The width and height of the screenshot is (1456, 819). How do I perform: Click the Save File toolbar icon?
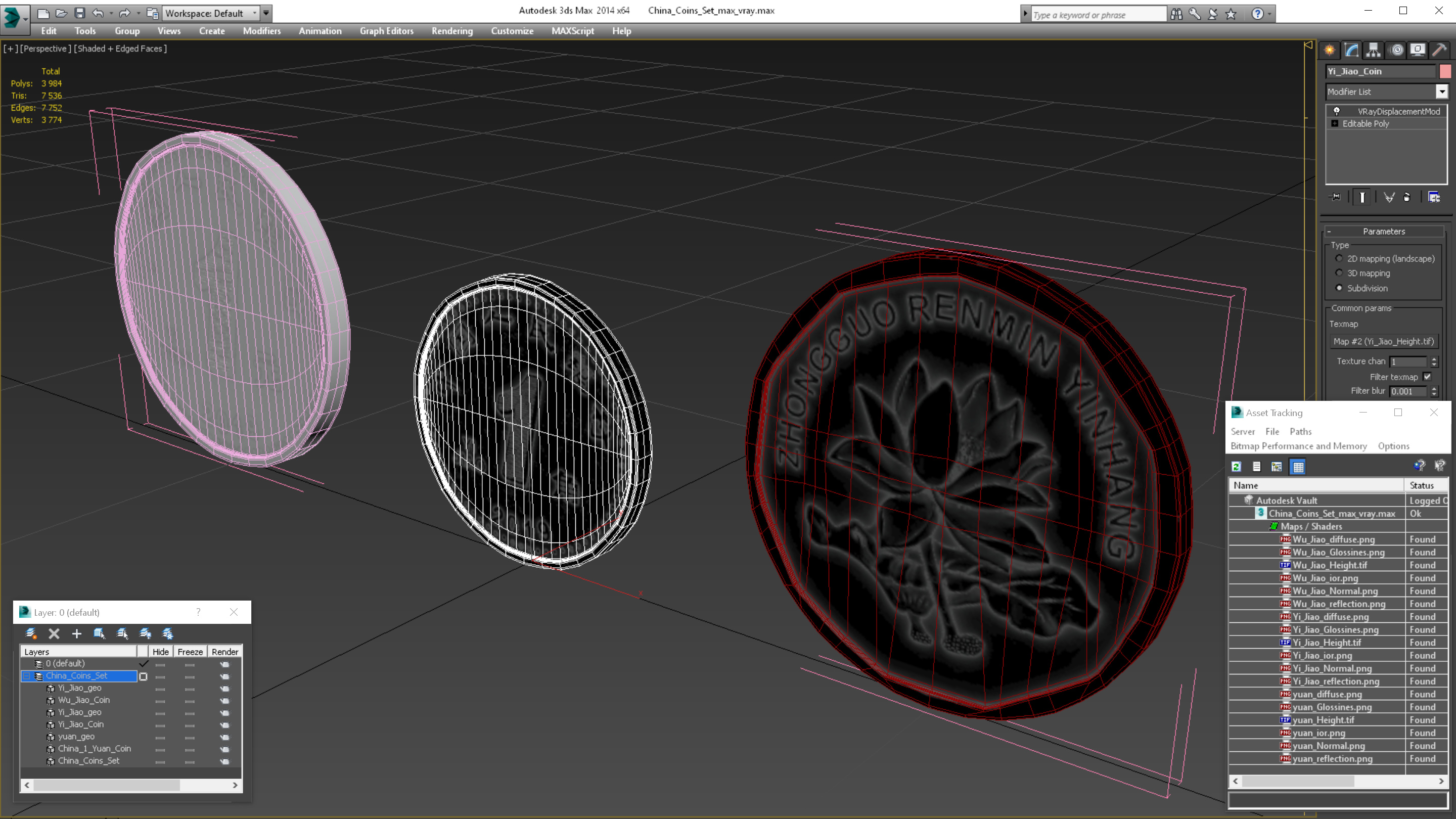click(80, 13)
